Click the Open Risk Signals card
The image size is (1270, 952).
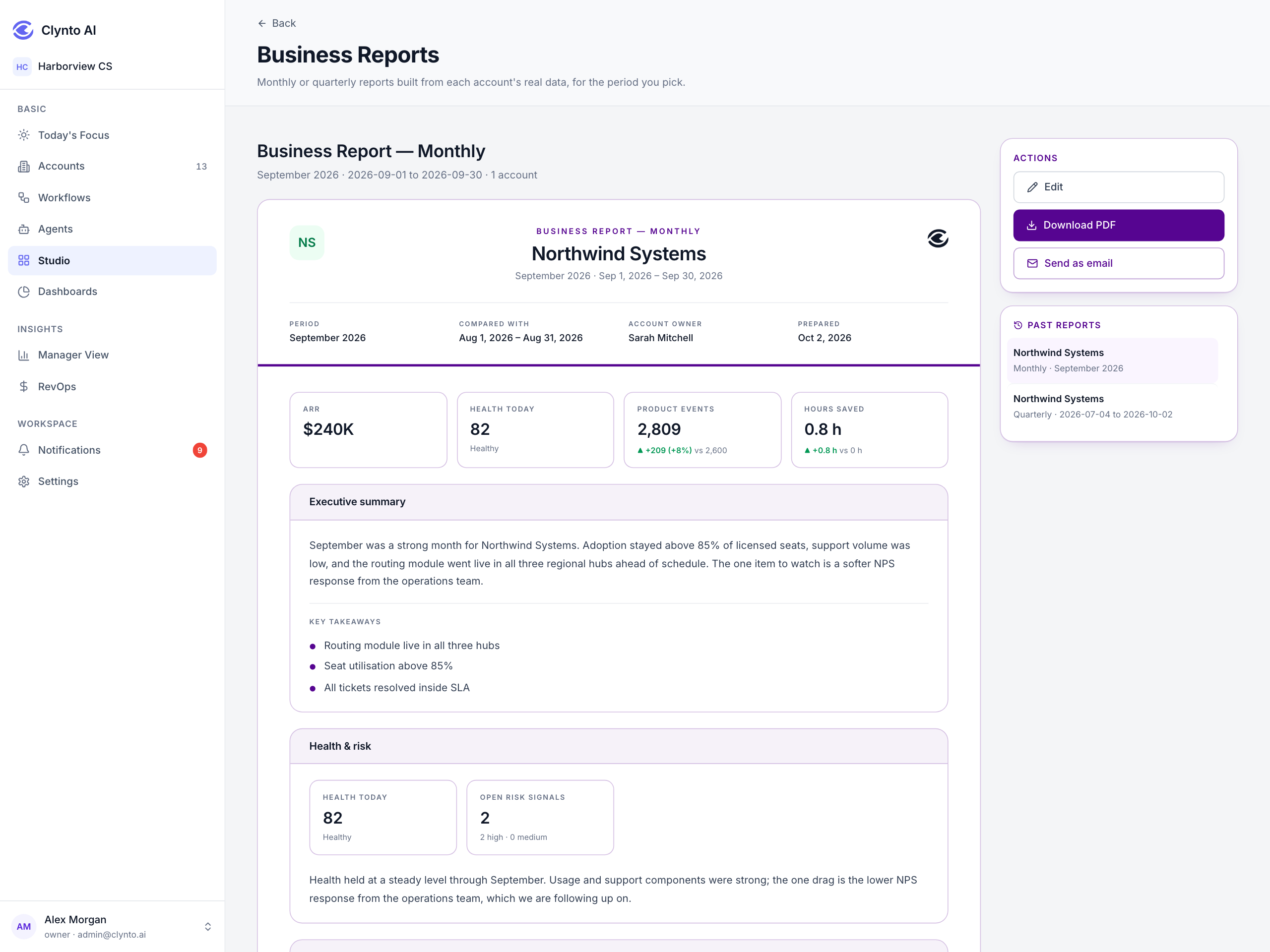pyautogui.click(x=540, y=817)
